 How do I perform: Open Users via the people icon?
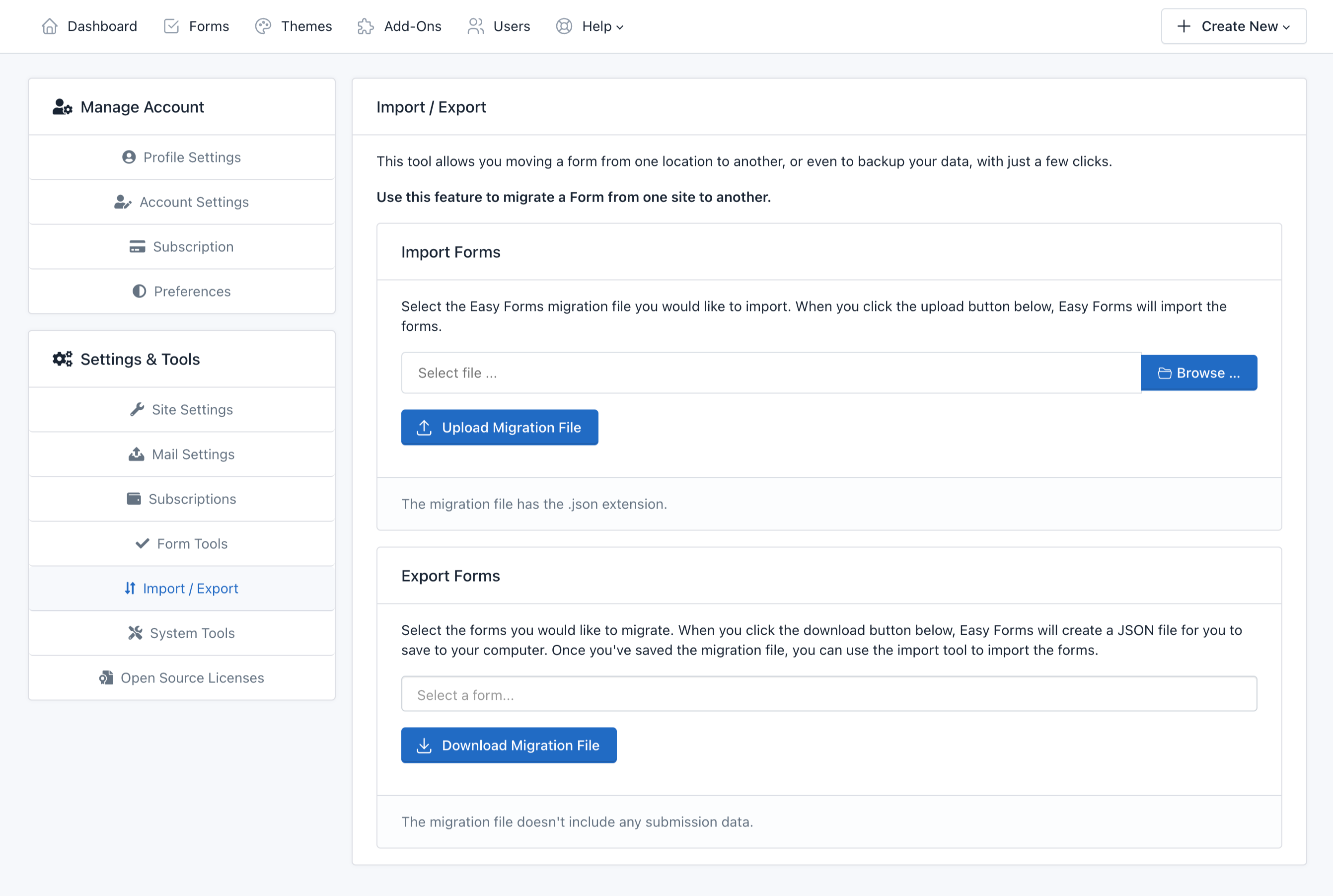point(475,26)
